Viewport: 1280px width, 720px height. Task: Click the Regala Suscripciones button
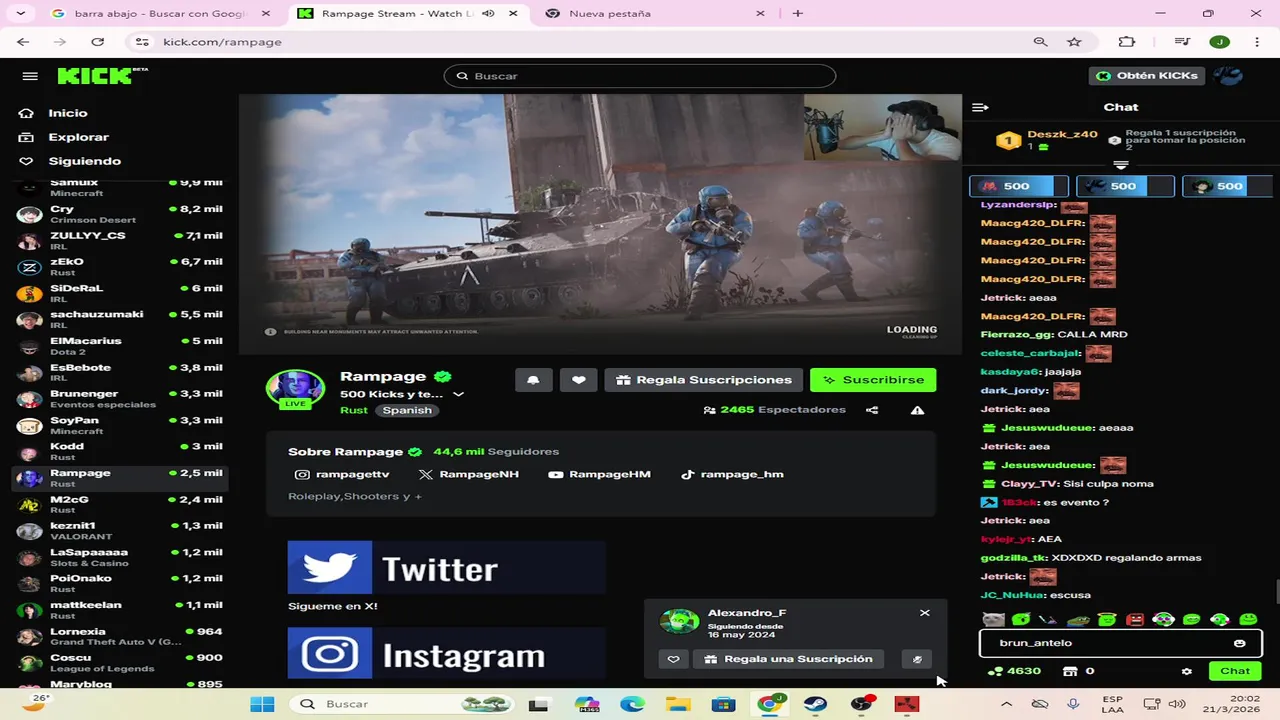(x=704, y=380)
